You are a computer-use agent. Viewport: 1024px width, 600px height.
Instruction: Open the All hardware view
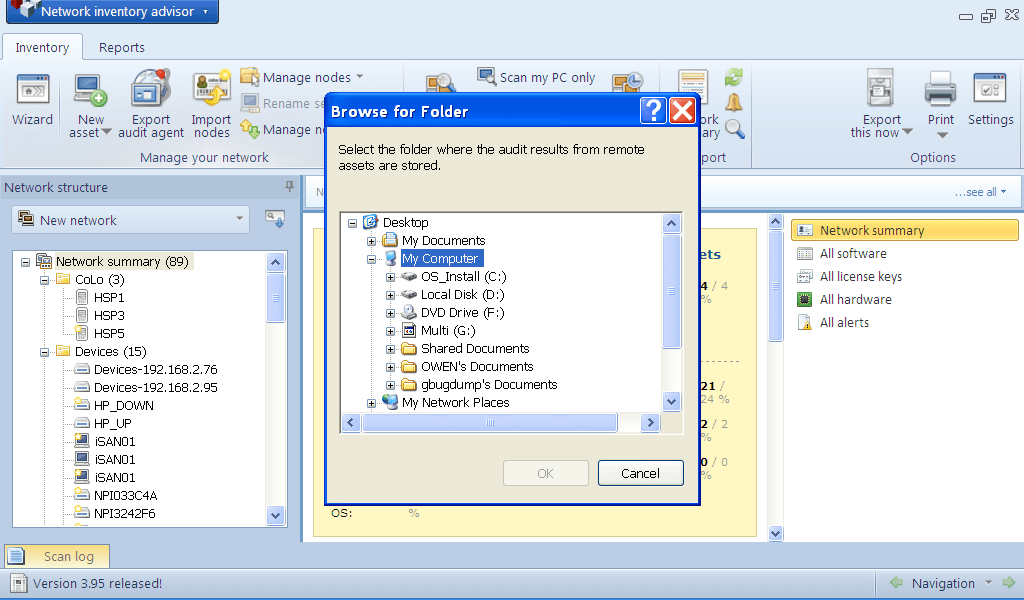coord(856,299)
